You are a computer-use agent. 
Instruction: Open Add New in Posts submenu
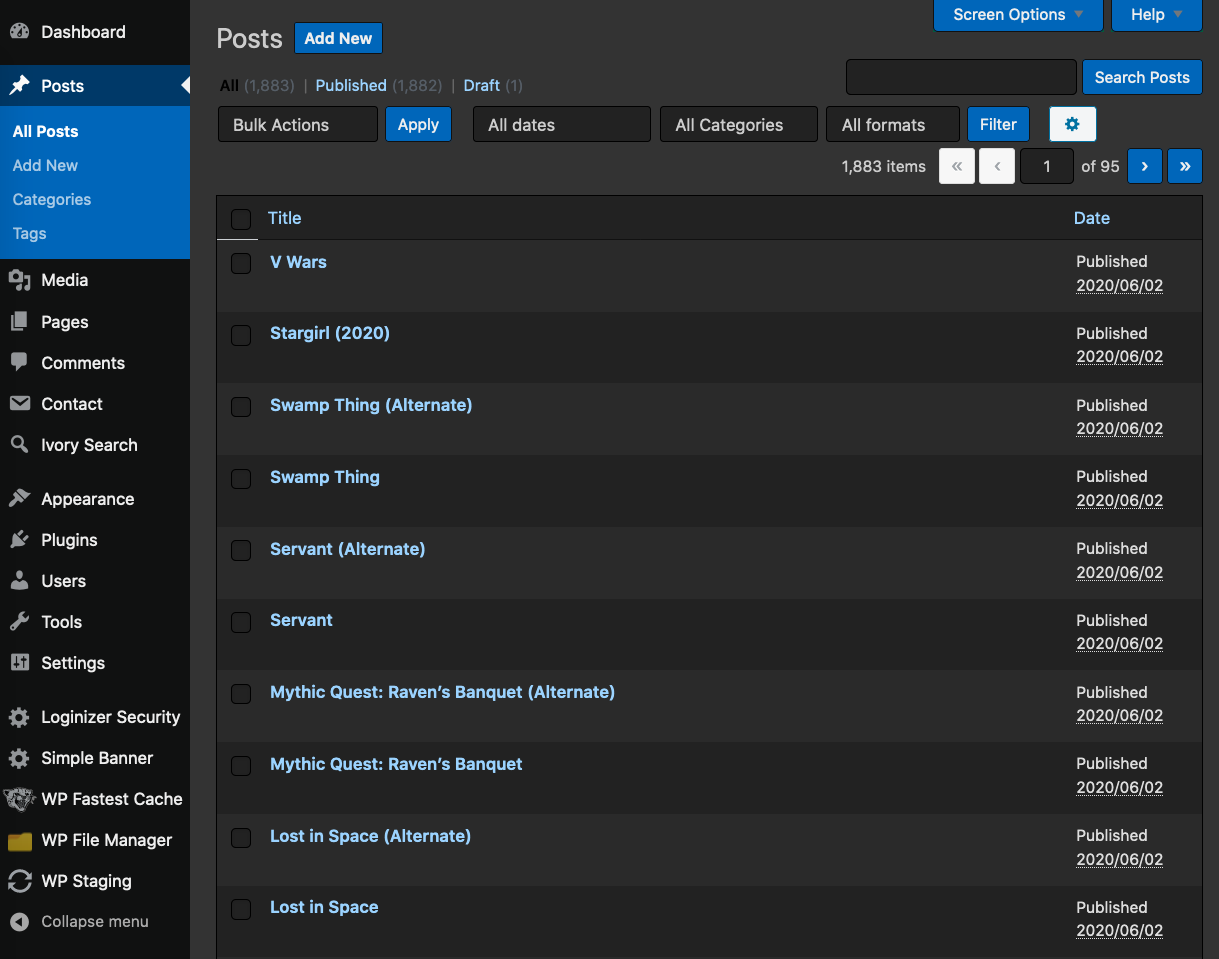pos(45,165)
